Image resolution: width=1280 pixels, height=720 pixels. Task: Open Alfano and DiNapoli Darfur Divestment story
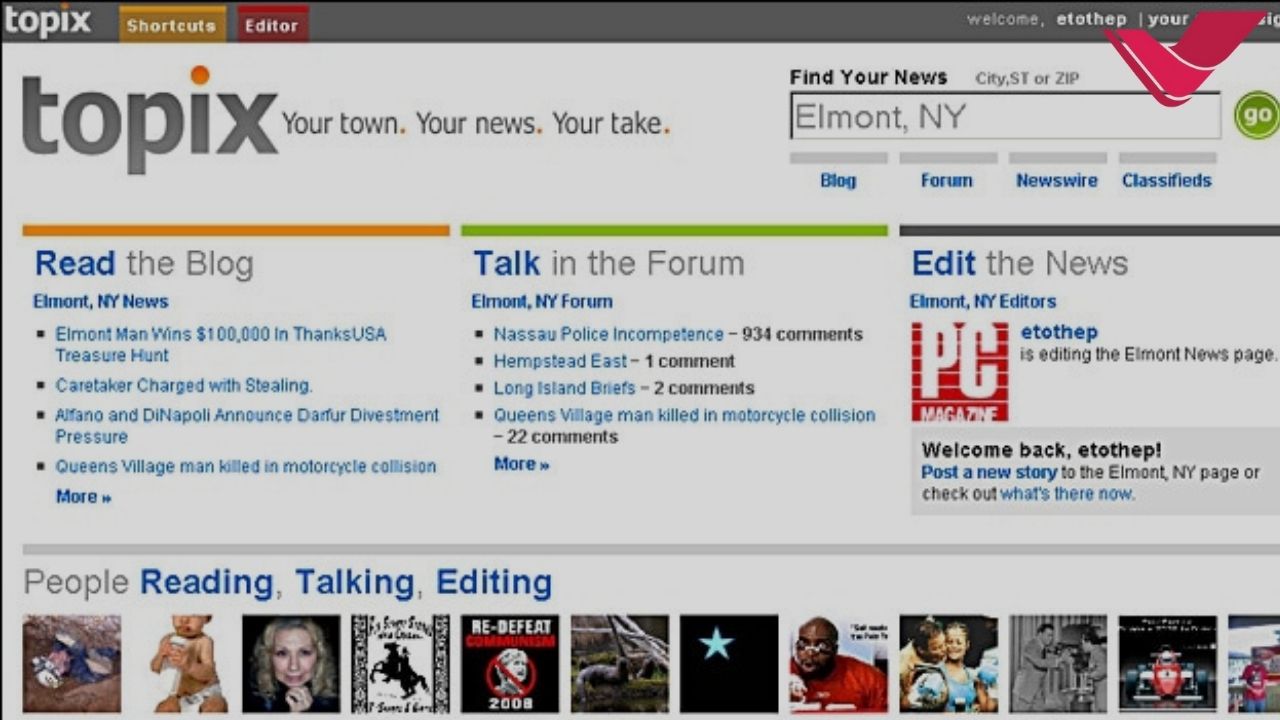click(247, 425)
